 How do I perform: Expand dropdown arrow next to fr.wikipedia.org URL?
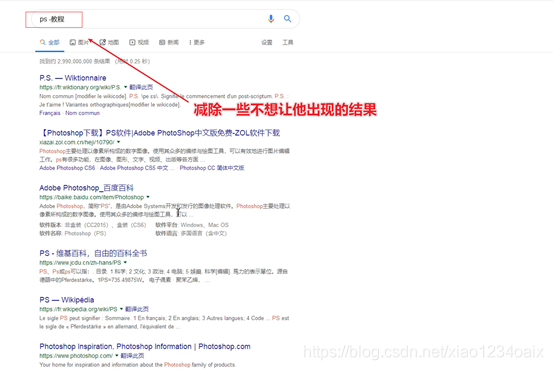point(121,309)
